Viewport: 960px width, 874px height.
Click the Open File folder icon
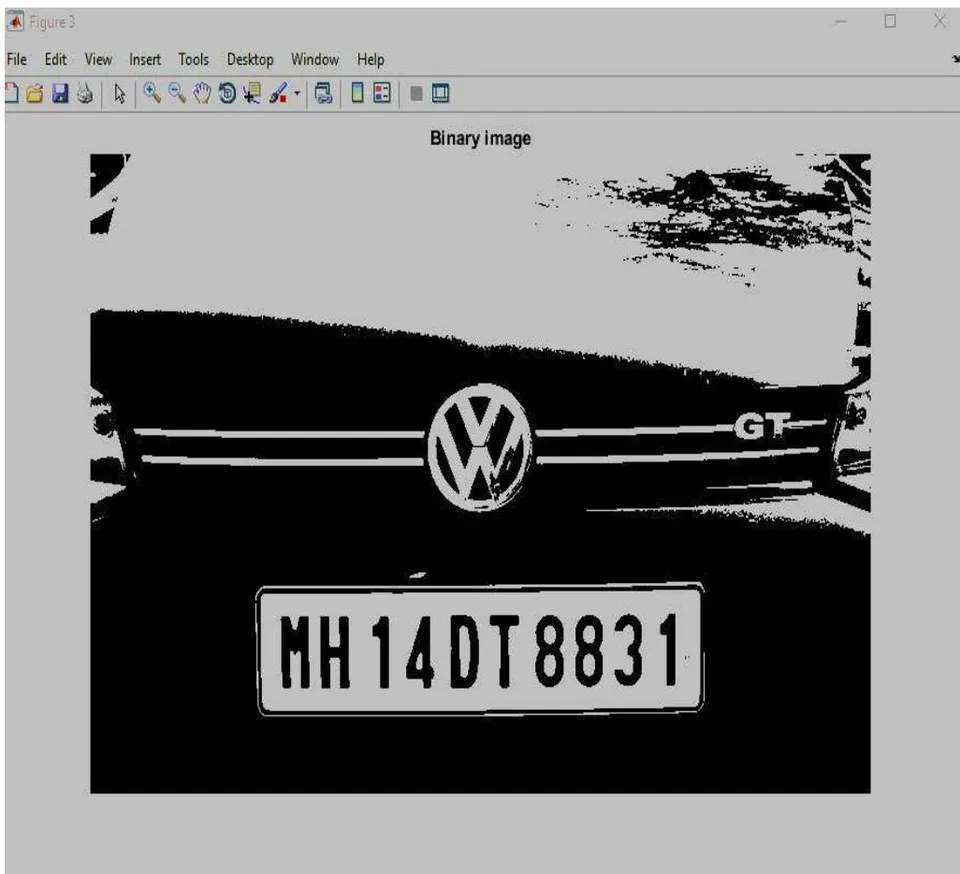[x=35, y=94]
